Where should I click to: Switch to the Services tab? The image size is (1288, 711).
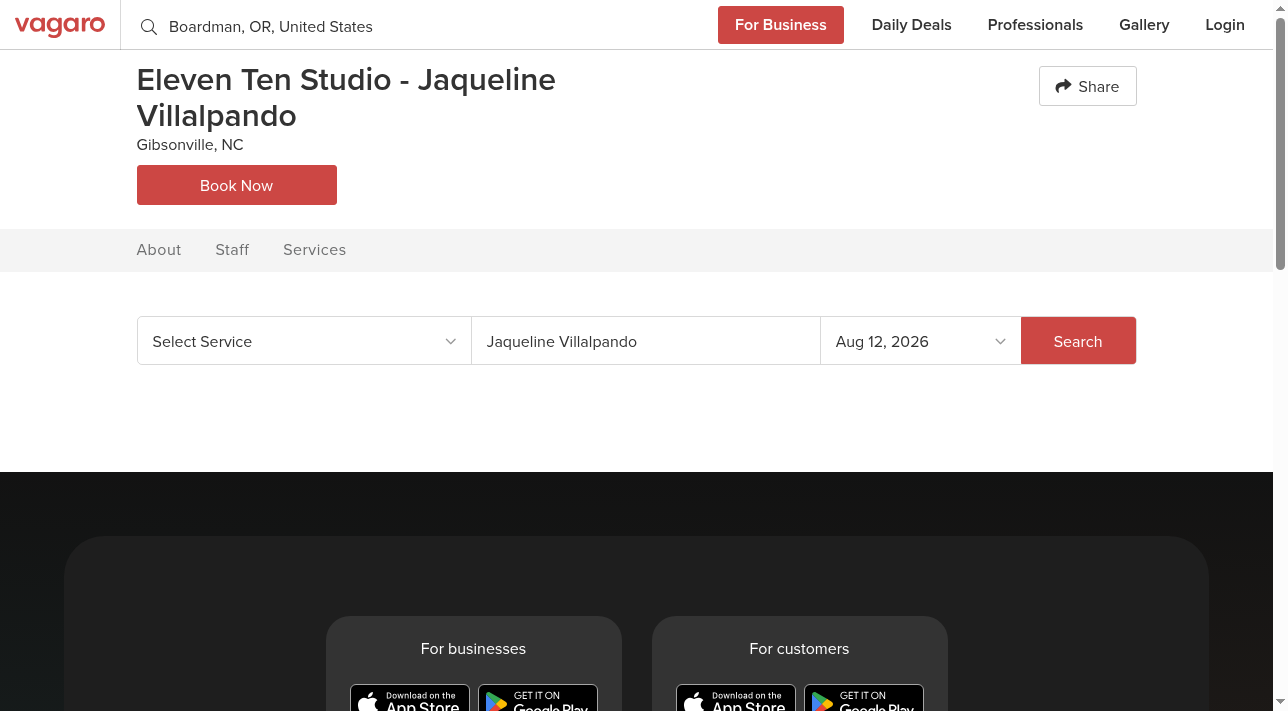314,250
